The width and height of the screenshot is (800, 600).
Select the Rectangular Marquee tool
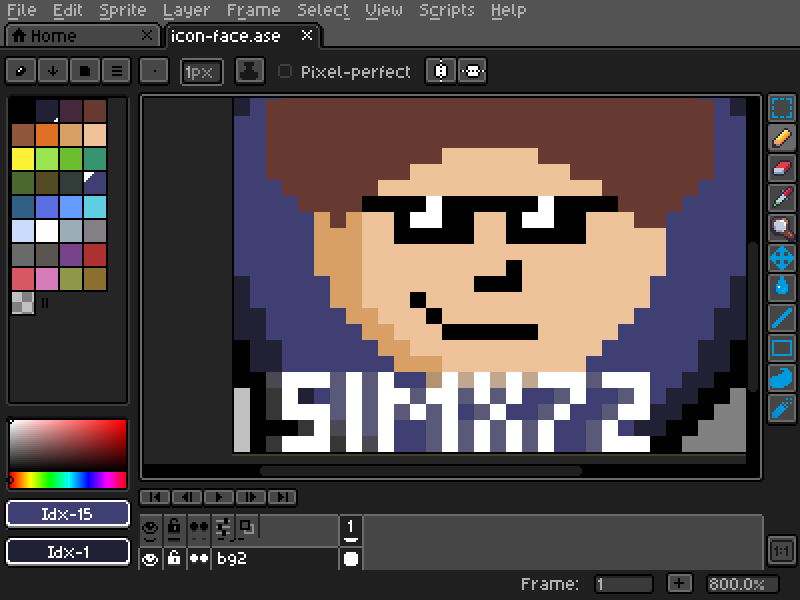pos(780,109)
